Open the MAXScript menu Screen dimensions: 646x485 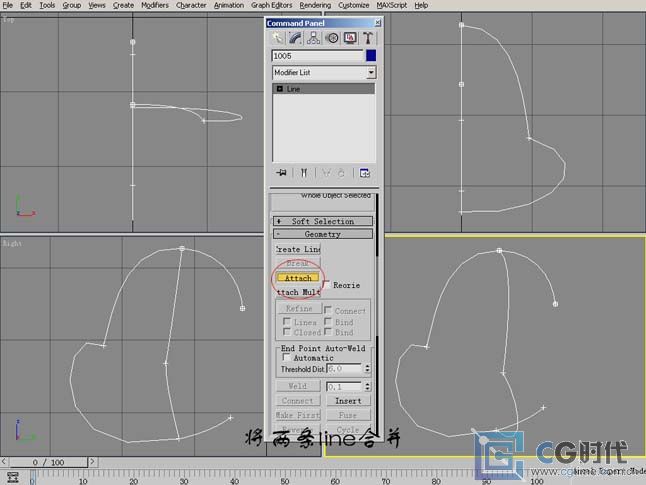click(x=391, y=5)
